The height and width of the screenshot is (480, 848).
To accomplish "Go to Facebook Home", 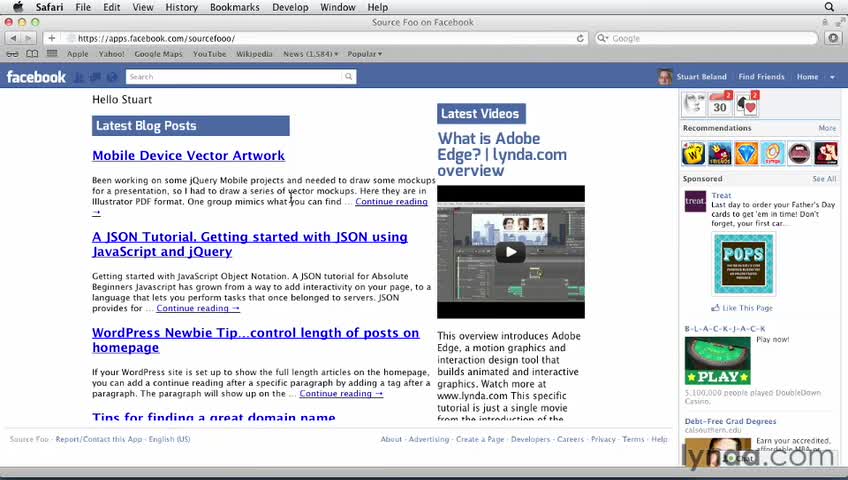I will 807,77.
